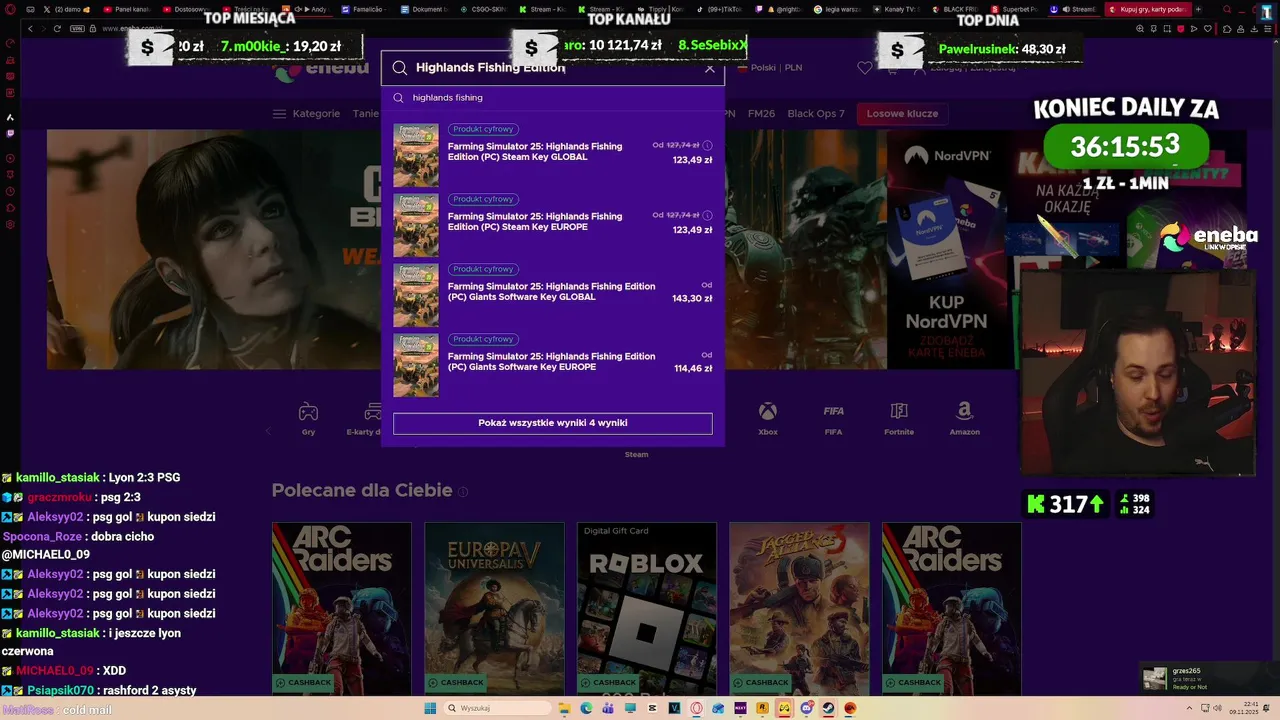
Task: Clear the search field with the X icon
Action: [710, 68]
